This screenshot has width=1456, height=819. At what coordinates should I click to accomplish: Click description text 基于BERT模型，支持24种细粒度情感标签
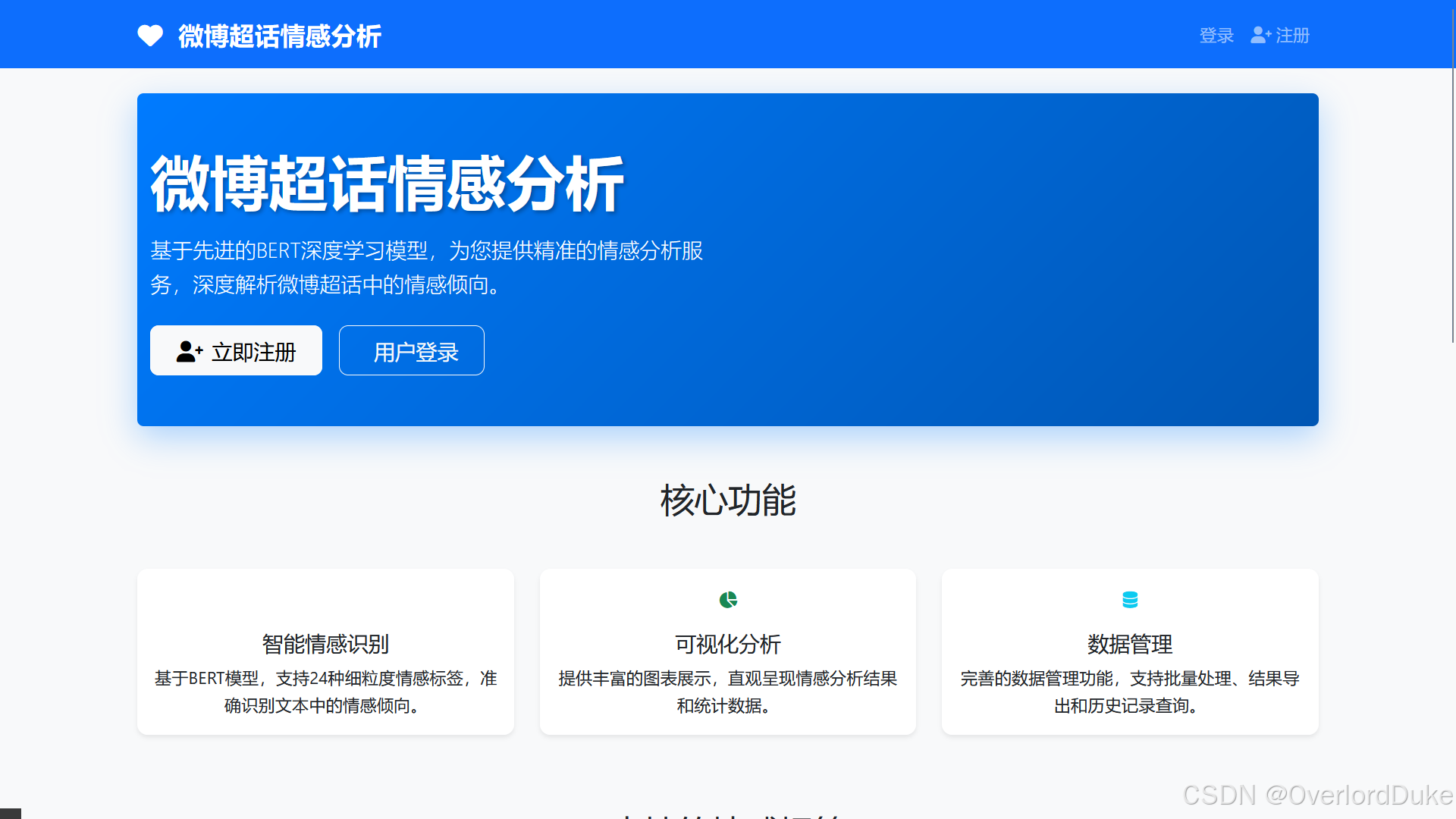point(325,692)
